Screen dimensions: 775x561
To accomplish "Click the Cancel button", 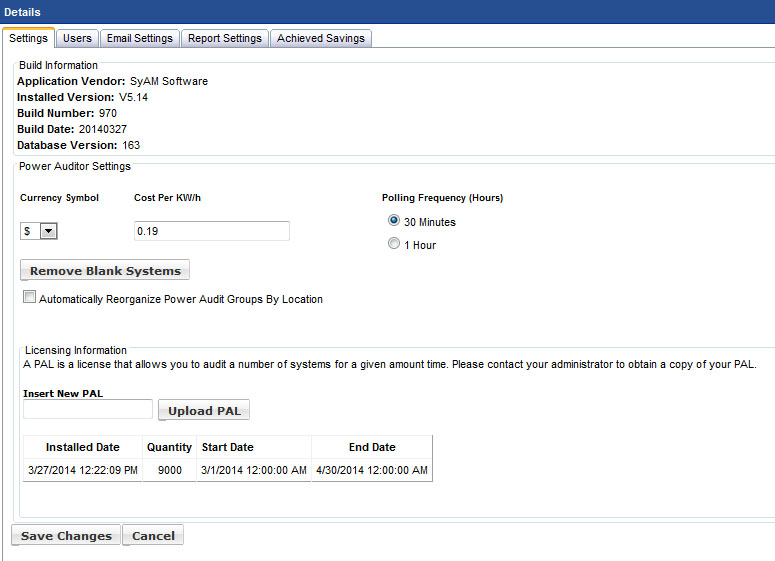I will click(x=153, y=536).
